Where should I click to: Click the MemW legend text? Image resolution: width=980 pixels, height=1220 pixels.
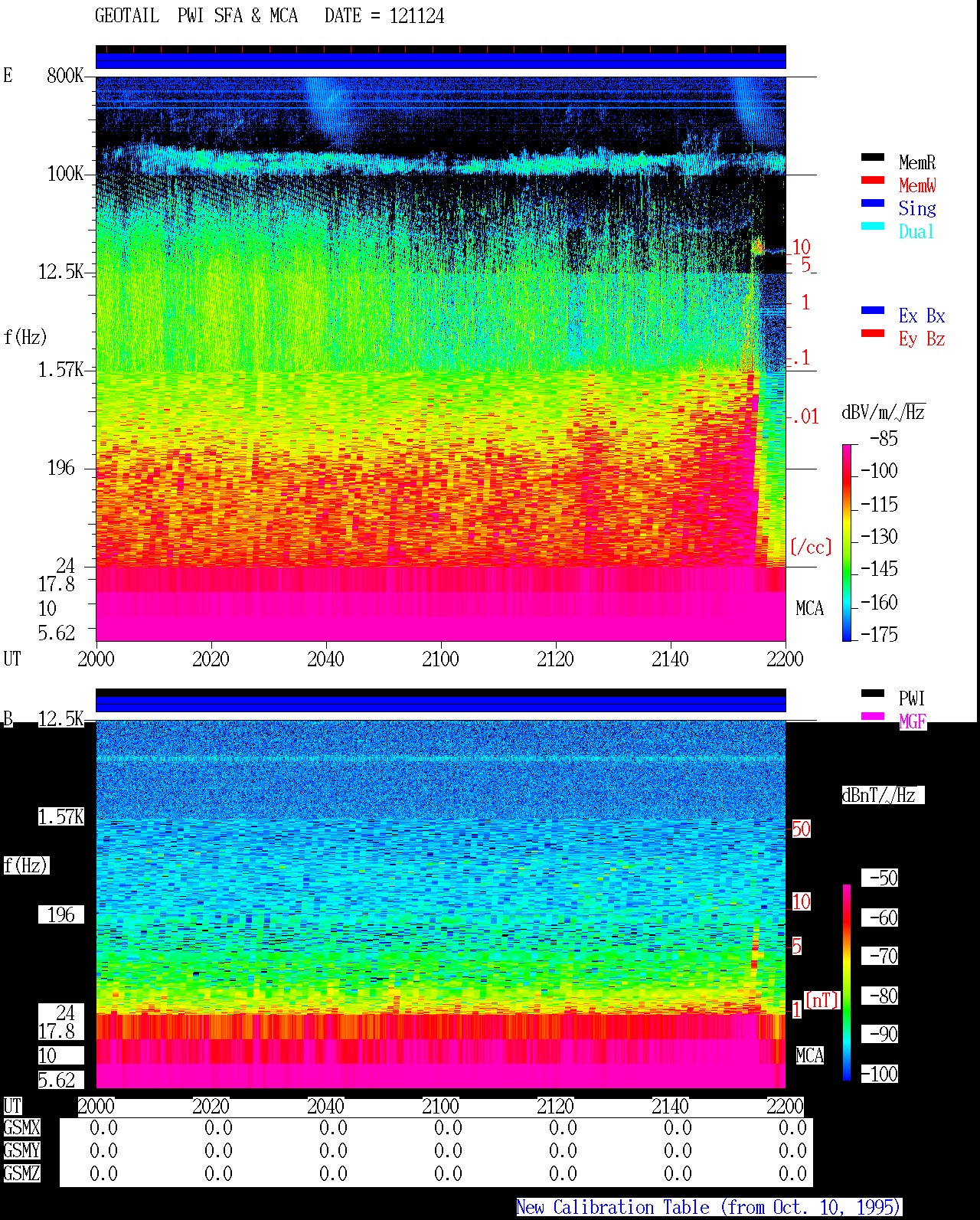click(x=917, y=185)
